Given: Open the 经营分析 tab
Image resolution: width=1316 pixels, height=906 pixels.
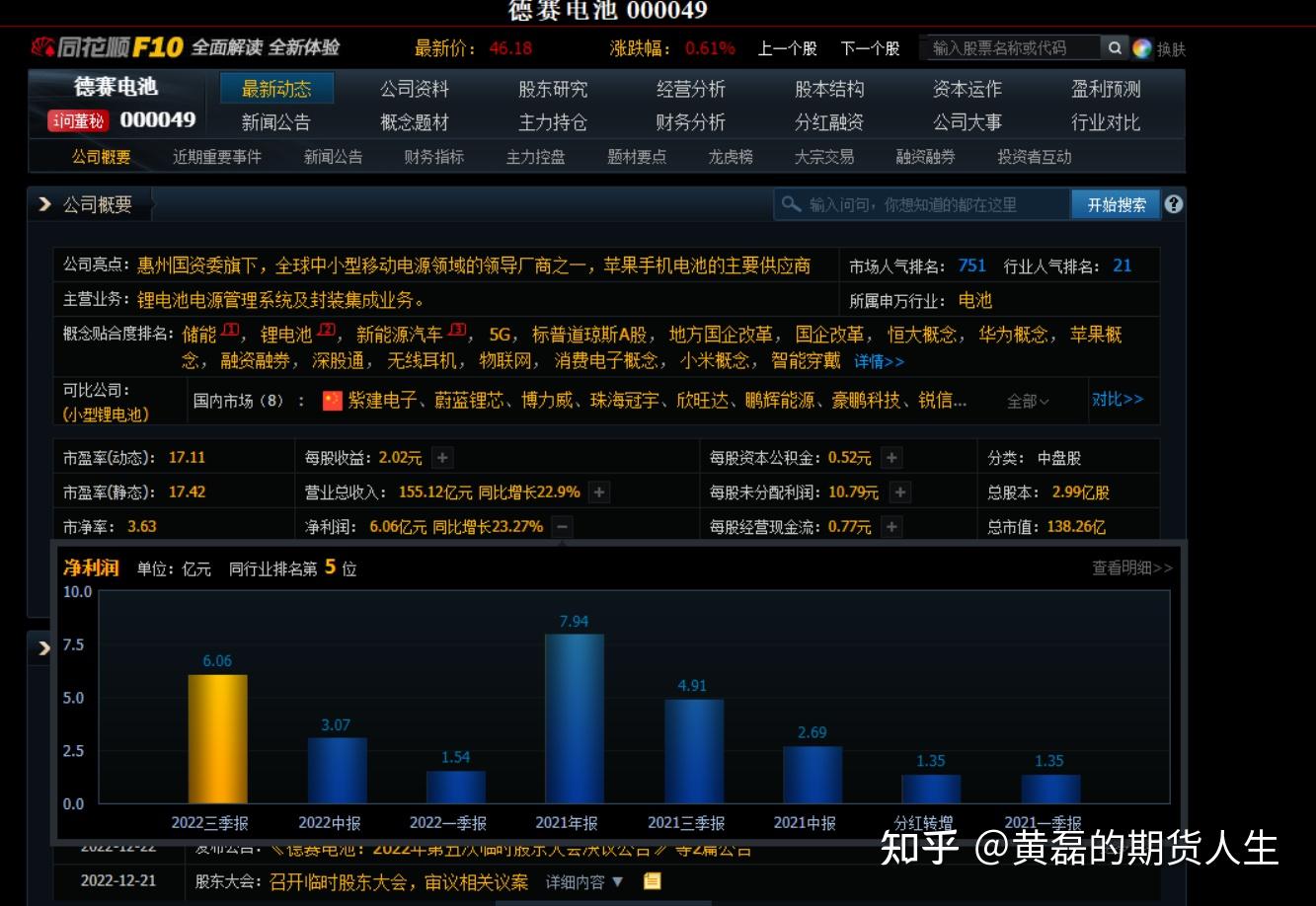Looking at the screenshot, I should [691, 89].
